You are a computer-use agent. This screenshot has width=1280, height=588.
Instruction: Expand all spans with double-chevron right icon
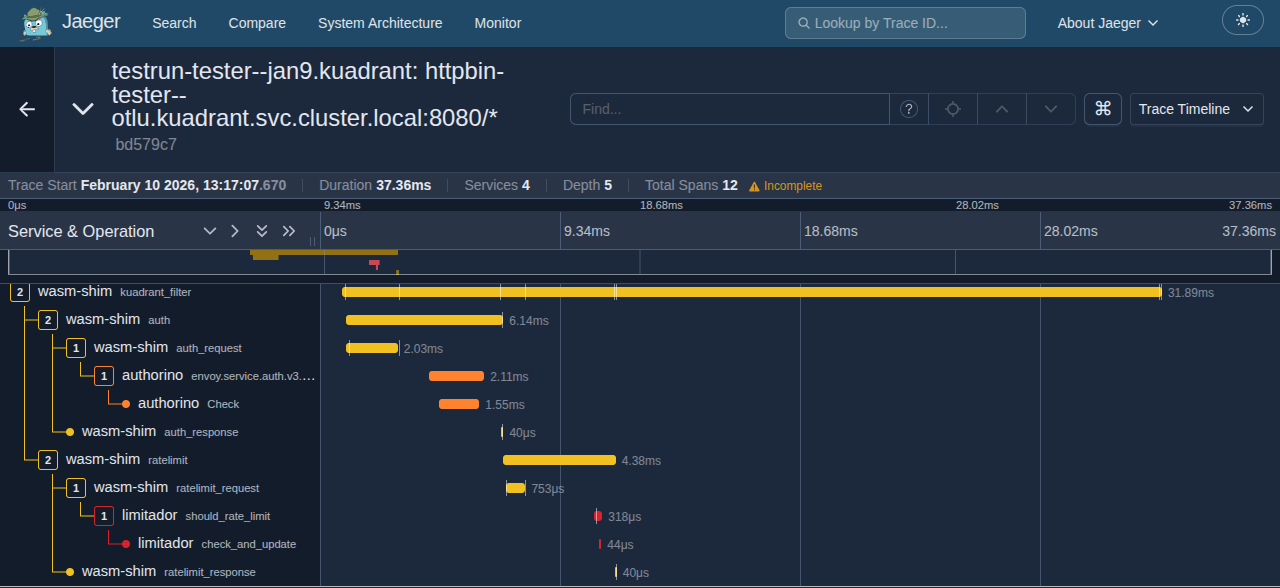click(289, 231)
